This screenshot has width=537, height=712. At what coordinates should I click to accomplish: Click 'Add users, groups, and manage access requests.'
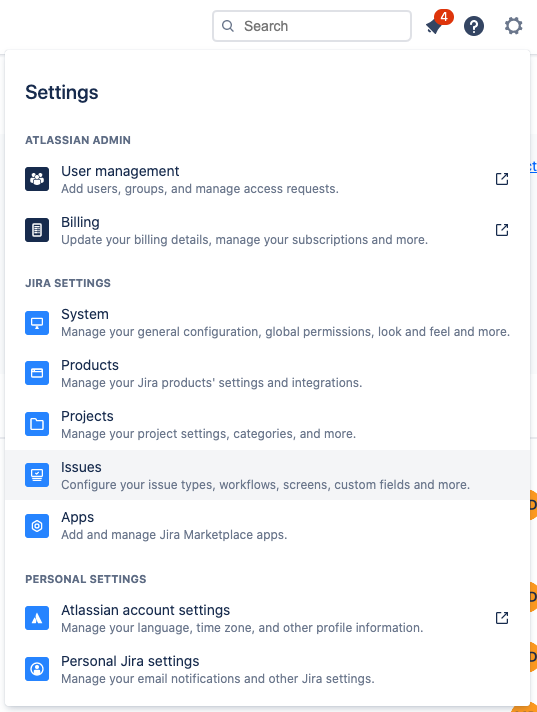(x=200, y=189)
